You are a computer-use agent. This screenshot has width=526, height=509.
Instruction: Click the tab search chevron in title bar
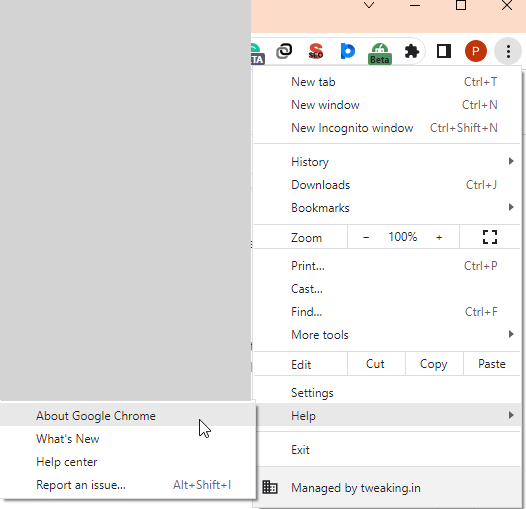pos(369,5)
